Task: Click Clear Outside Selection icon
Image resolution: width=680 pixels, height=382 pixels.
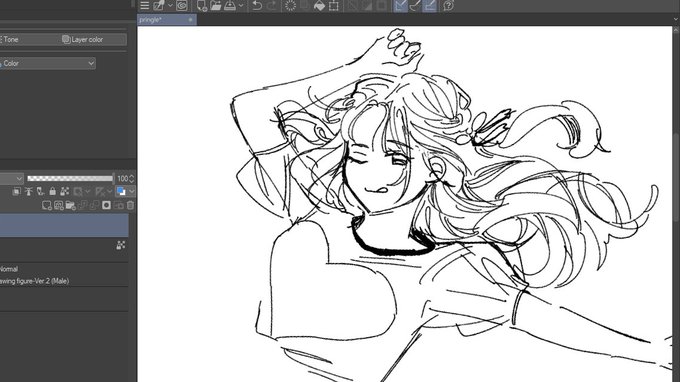Action: [304, 5]
